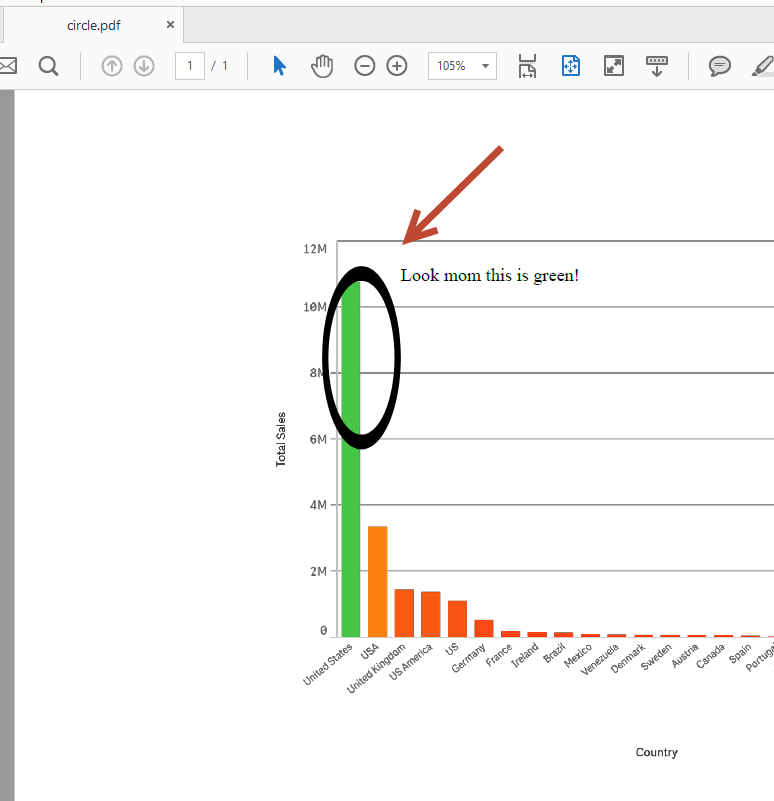
Task: Click the "Sweden" axis label
Action: coord(656,657)
